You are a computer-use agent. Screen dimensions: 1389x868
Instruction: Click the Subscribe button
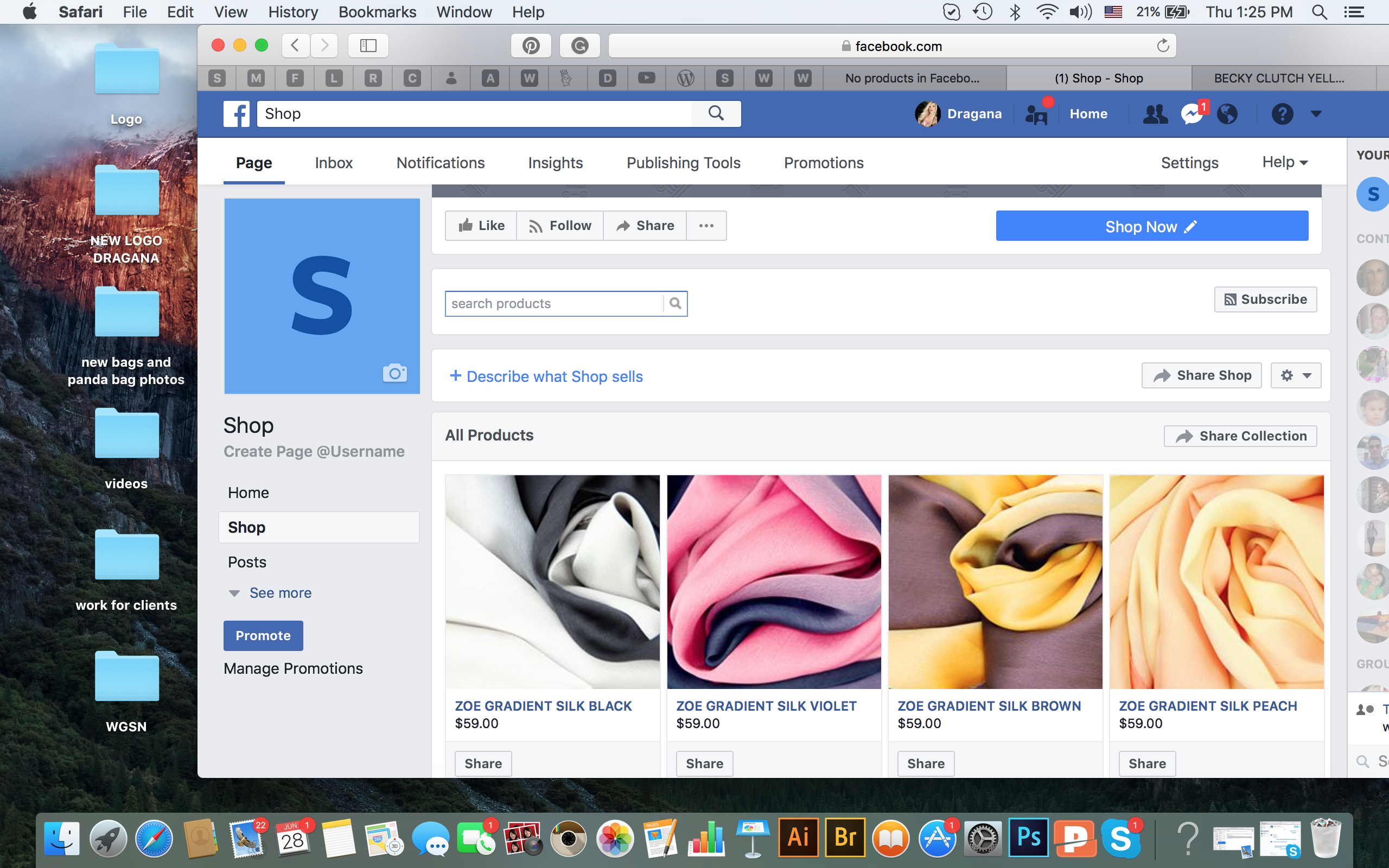(1265, 299)
